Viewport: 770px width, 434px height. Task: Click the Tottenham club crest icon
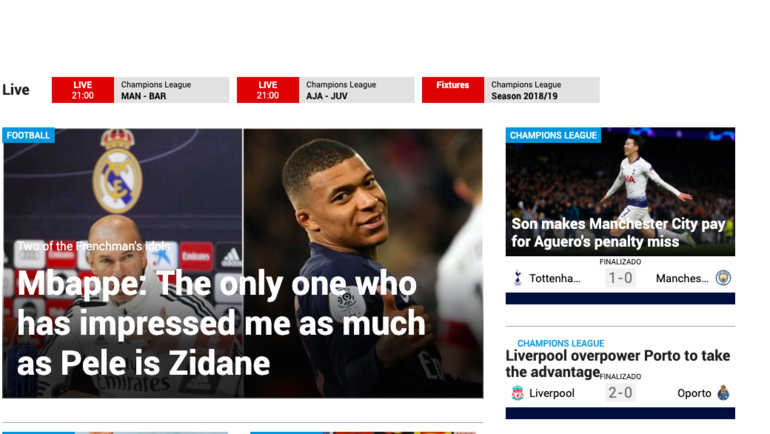point(517,278)
